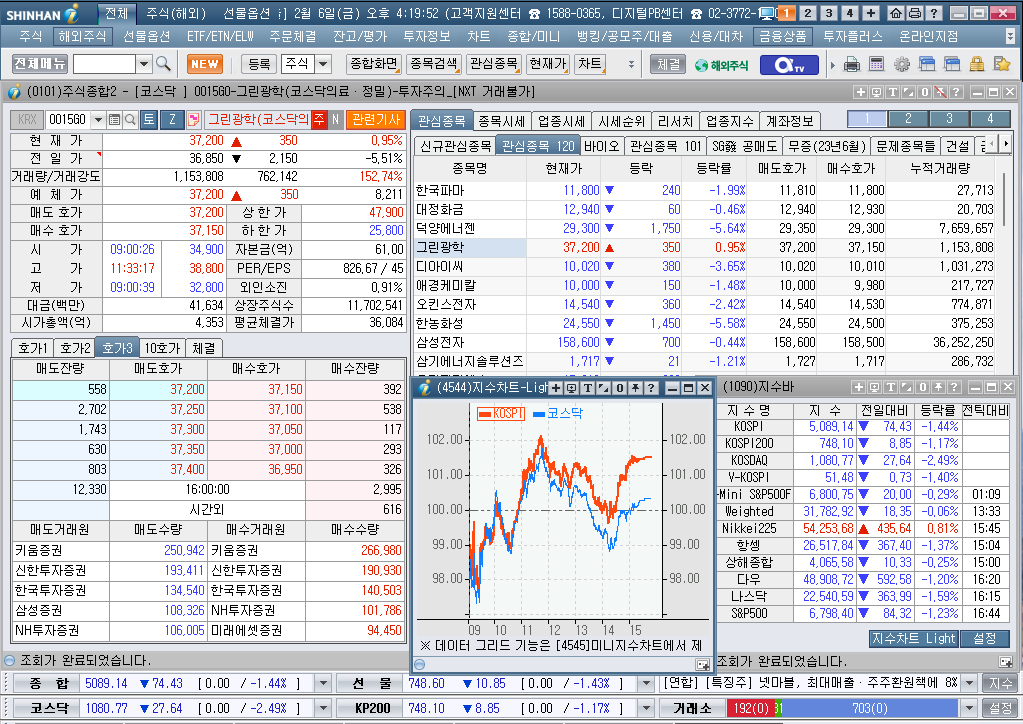The height and width of the screenshot is (724, 1023).
Task: Switch to the 호가2 tab
Action: pos(75,348)
